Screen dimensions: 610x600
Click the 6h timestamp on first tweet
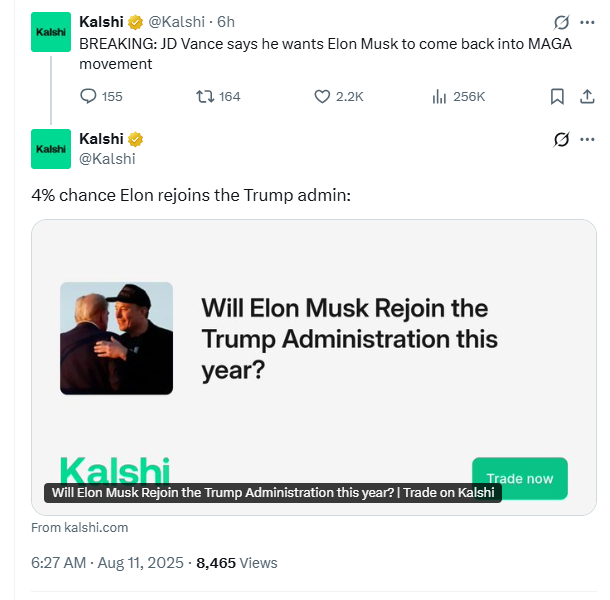[x=226, y=22]
